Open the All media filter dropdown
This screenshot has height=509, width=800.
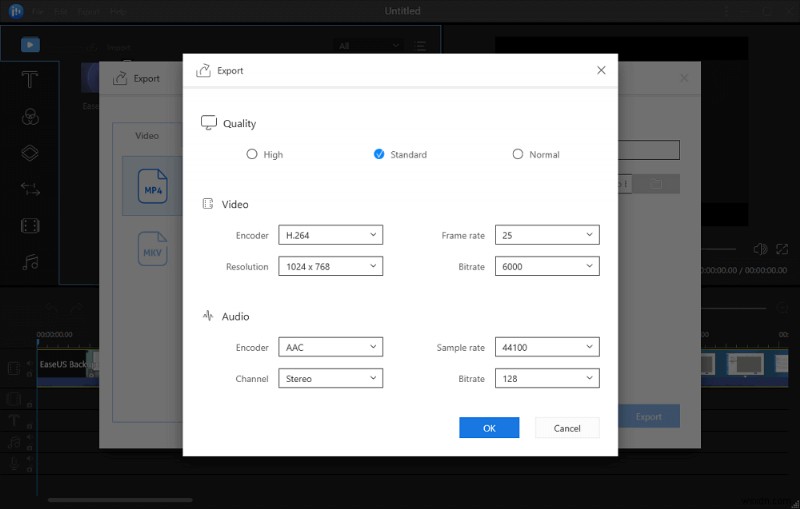coord(368,46)
